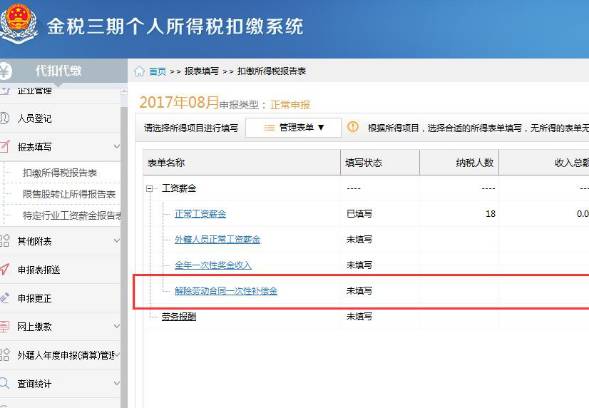
Task: Expand the 网上缴款 menu chevron
Action: click(x=117, y=326)
